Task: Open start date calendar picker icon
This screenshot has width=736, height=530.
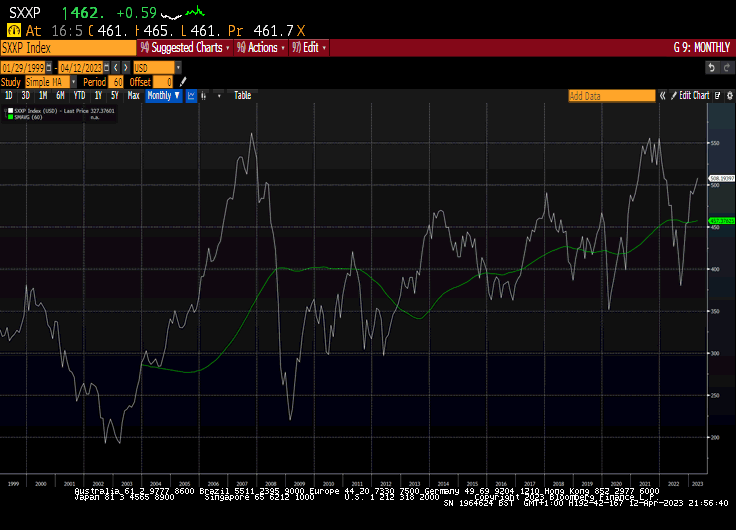Action: click(x=48, y=68)
